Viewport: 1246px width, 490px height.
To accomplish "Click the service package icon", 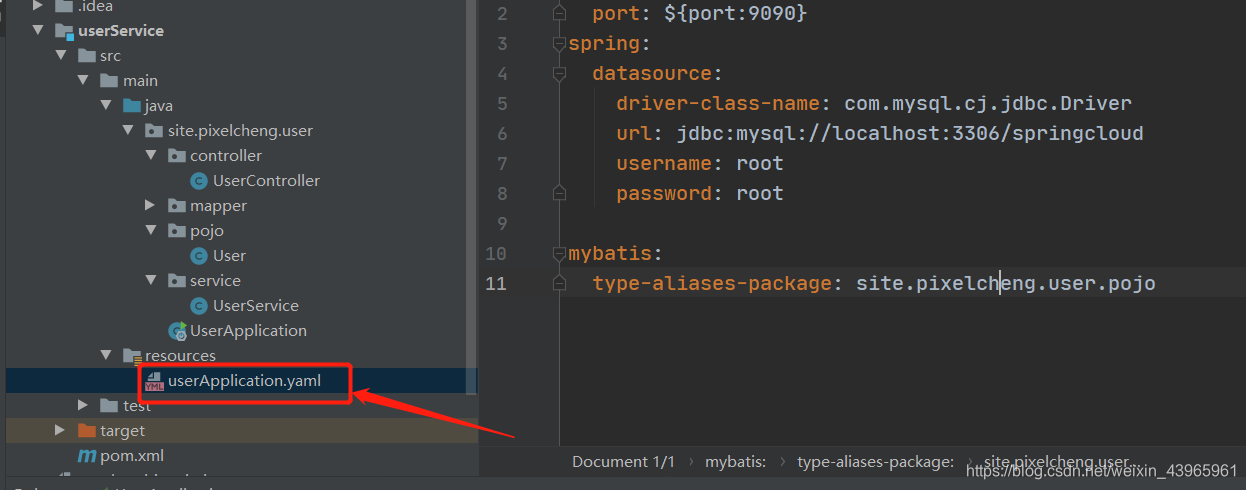I will pos(176,280).
